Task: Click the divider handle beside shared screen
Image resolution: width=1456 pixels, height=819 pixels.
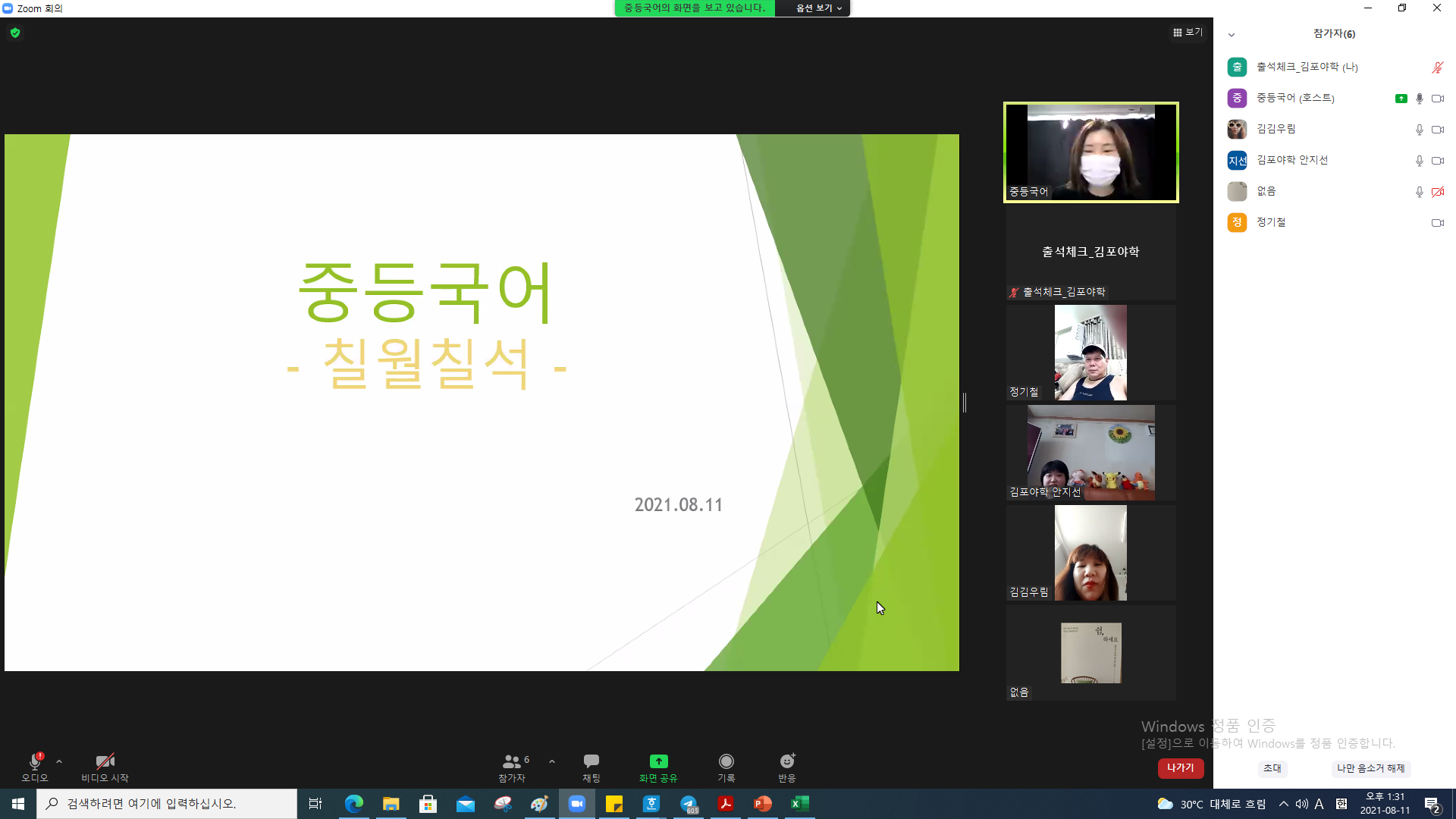Action: tap(965, 403)
